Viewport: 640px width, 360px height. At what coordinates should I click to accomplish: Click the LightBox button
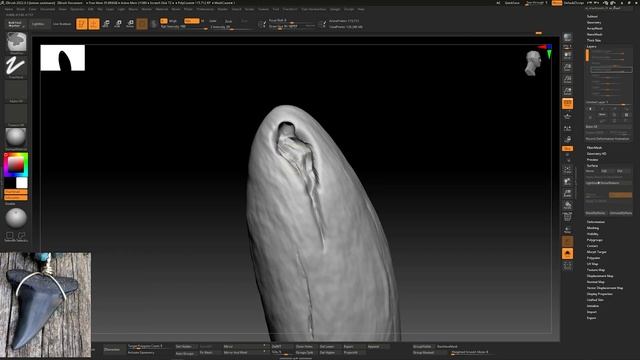(x=39, y=24)
